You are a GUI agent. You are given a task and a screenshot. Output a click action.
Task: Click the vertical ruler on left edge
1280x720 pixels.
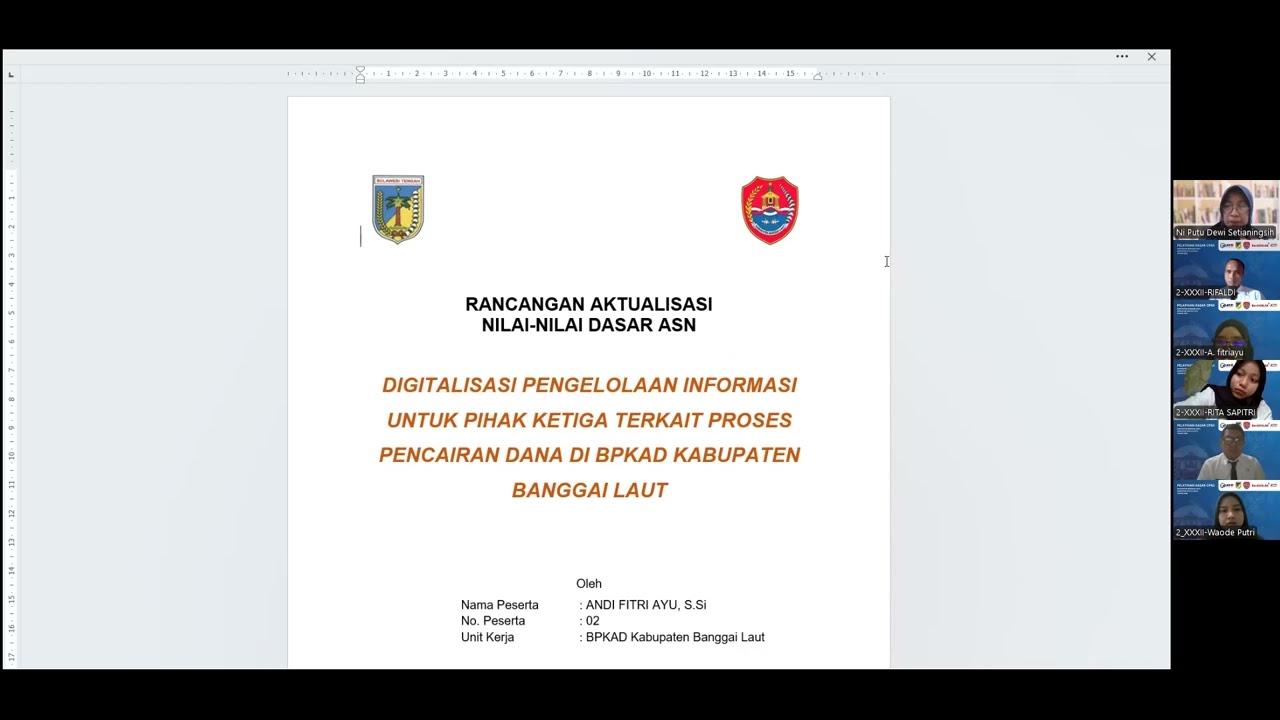coord(11,376)
